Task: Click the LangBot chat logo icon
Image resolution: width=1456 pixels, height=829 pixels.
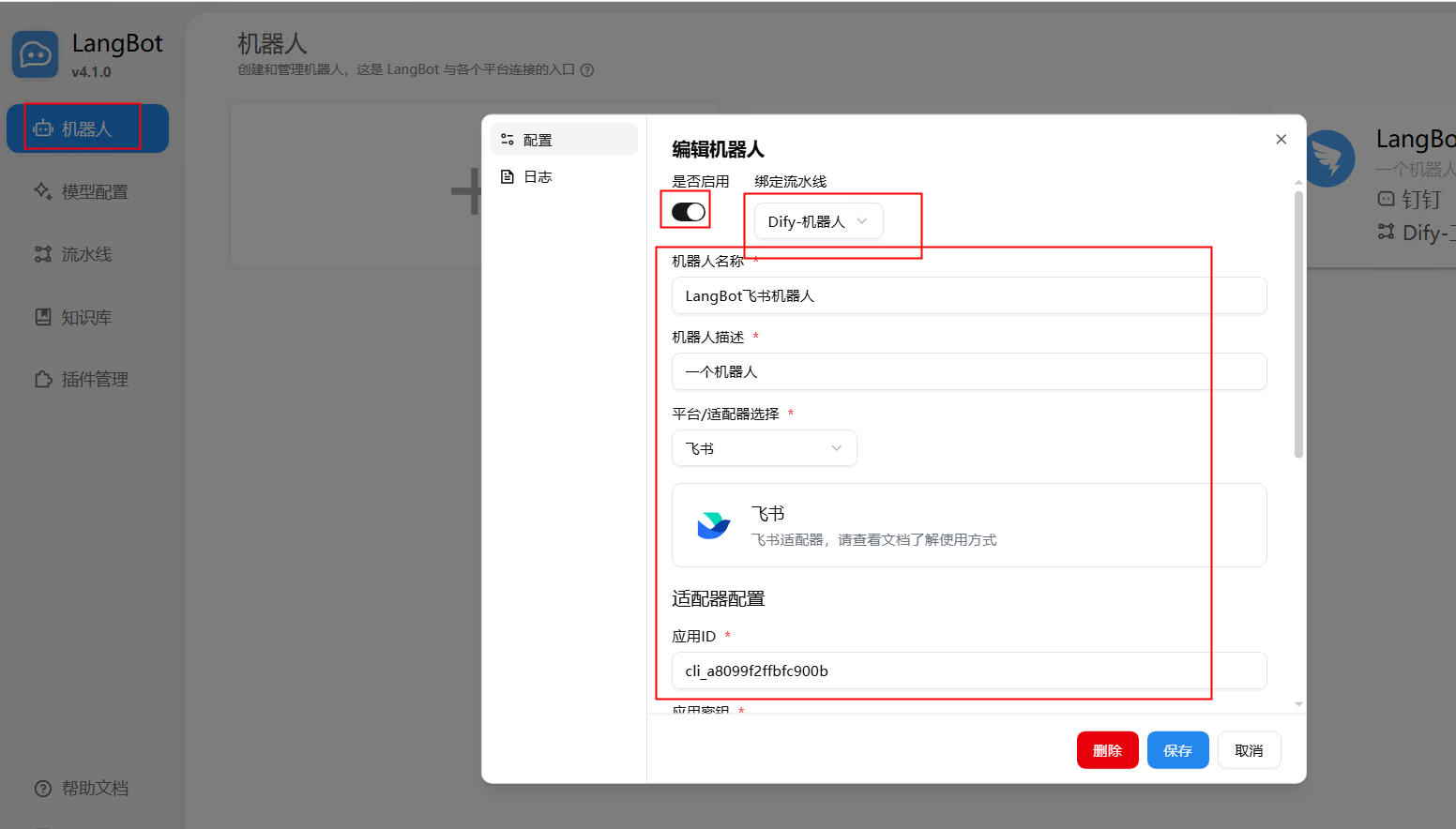Action: tap(35, 54)
